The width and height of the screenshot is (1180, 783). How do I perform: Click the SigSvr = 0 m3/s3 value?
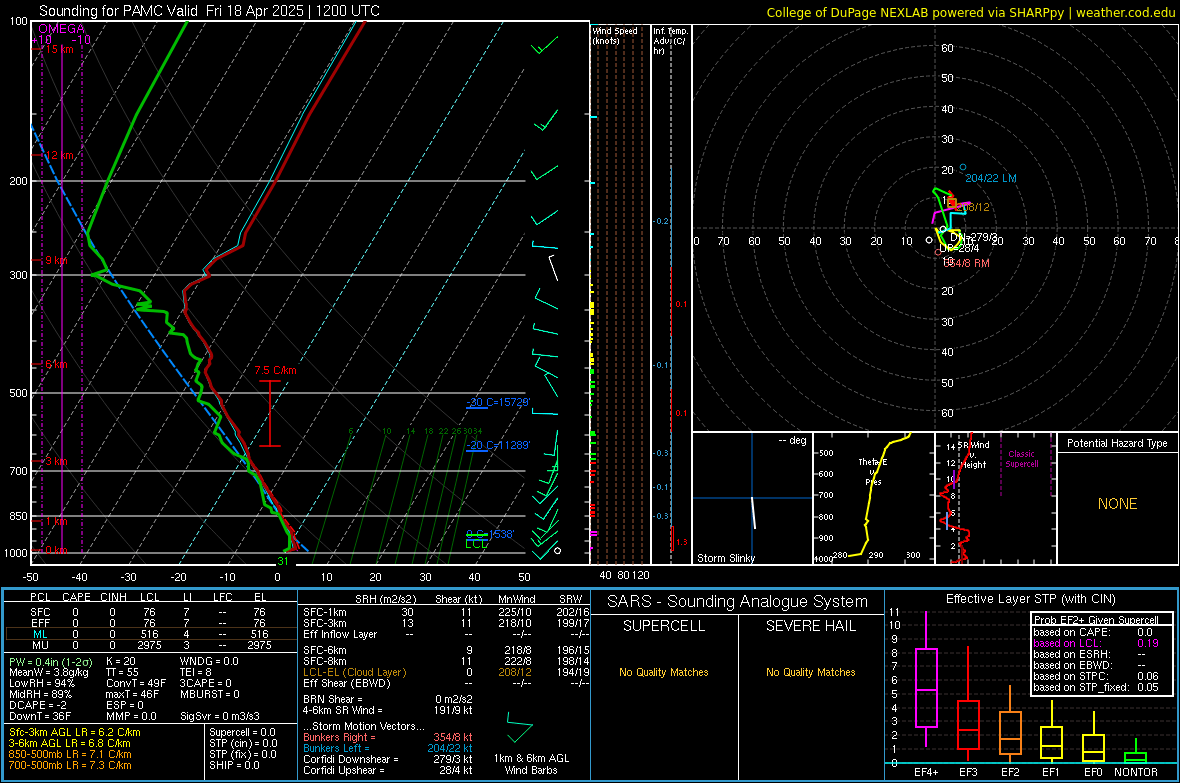220,716
